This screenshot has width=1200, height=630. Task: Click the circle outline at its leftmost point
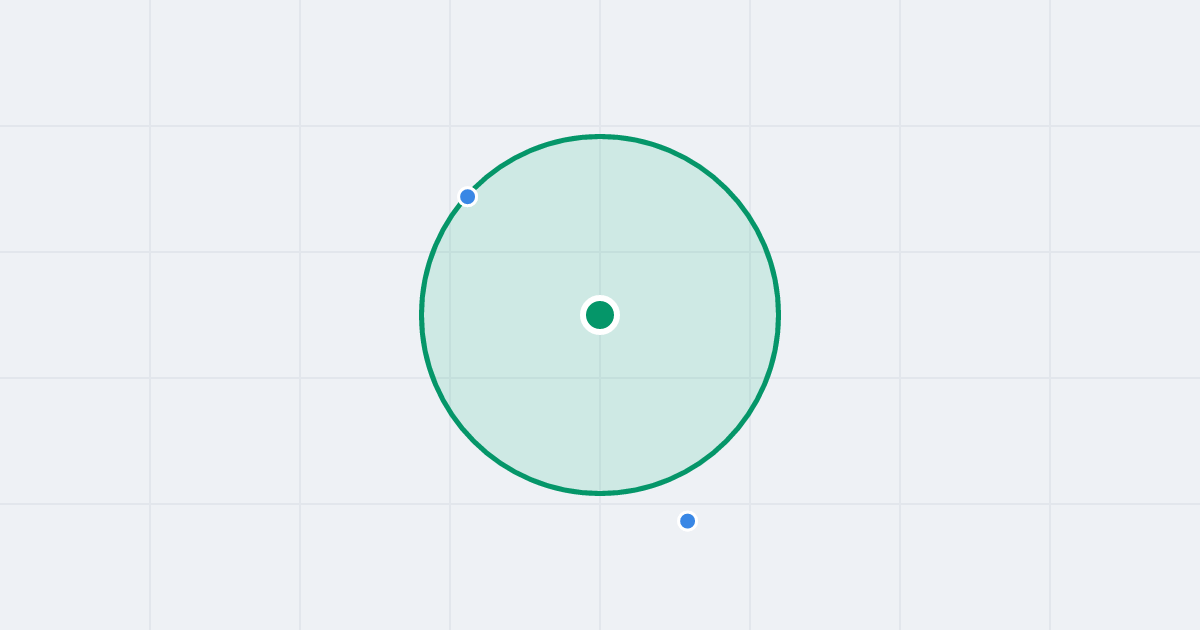422,315
